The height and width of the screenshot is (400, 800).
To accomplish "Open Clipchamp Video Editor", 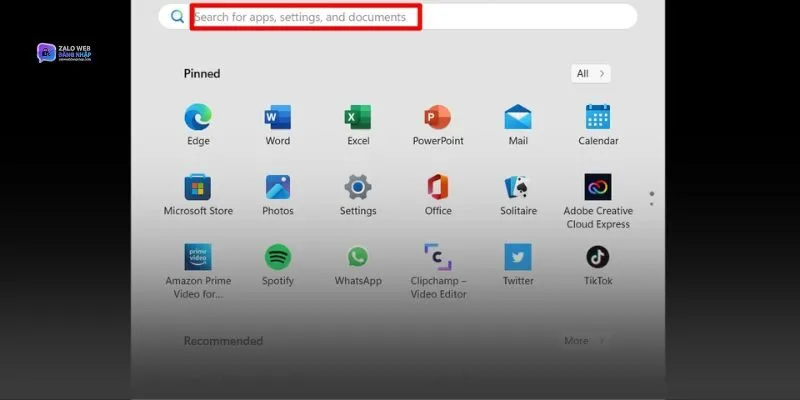I will coord(438,258).
